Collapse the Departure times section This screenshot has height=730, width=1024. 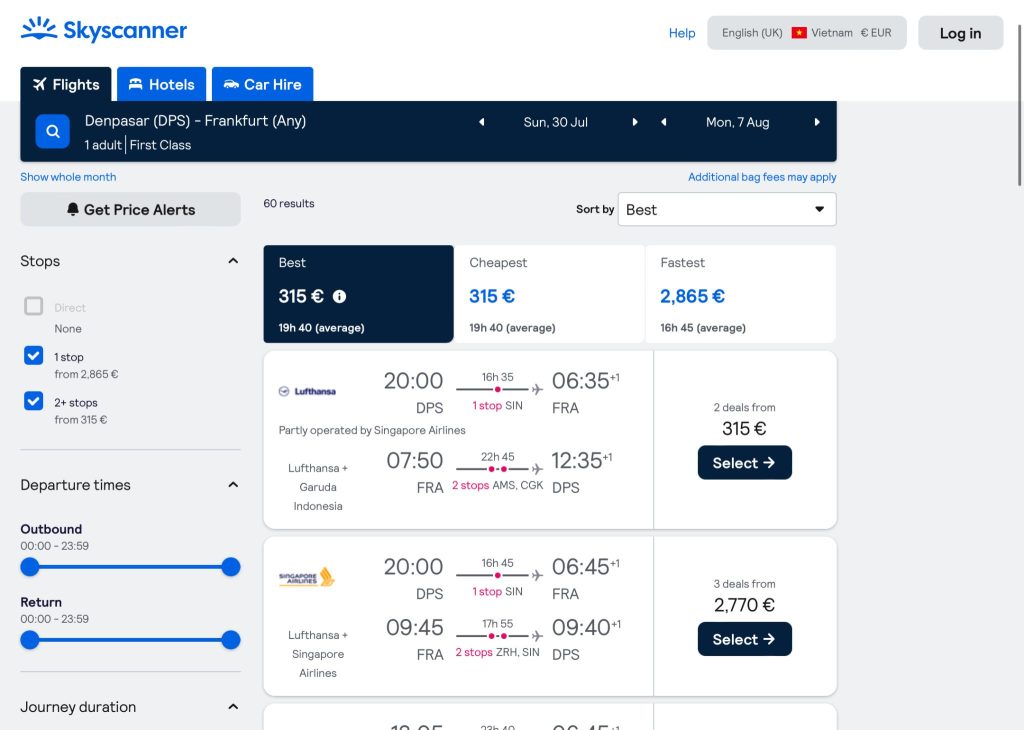click(x=233, y=485)
